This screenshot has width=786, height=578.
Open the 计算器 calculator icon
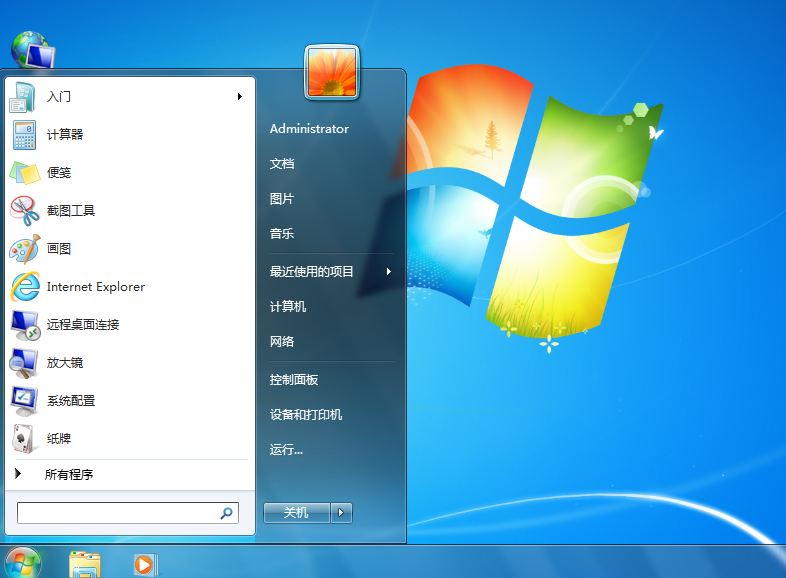pyautogui.click(x=25, y=134)
